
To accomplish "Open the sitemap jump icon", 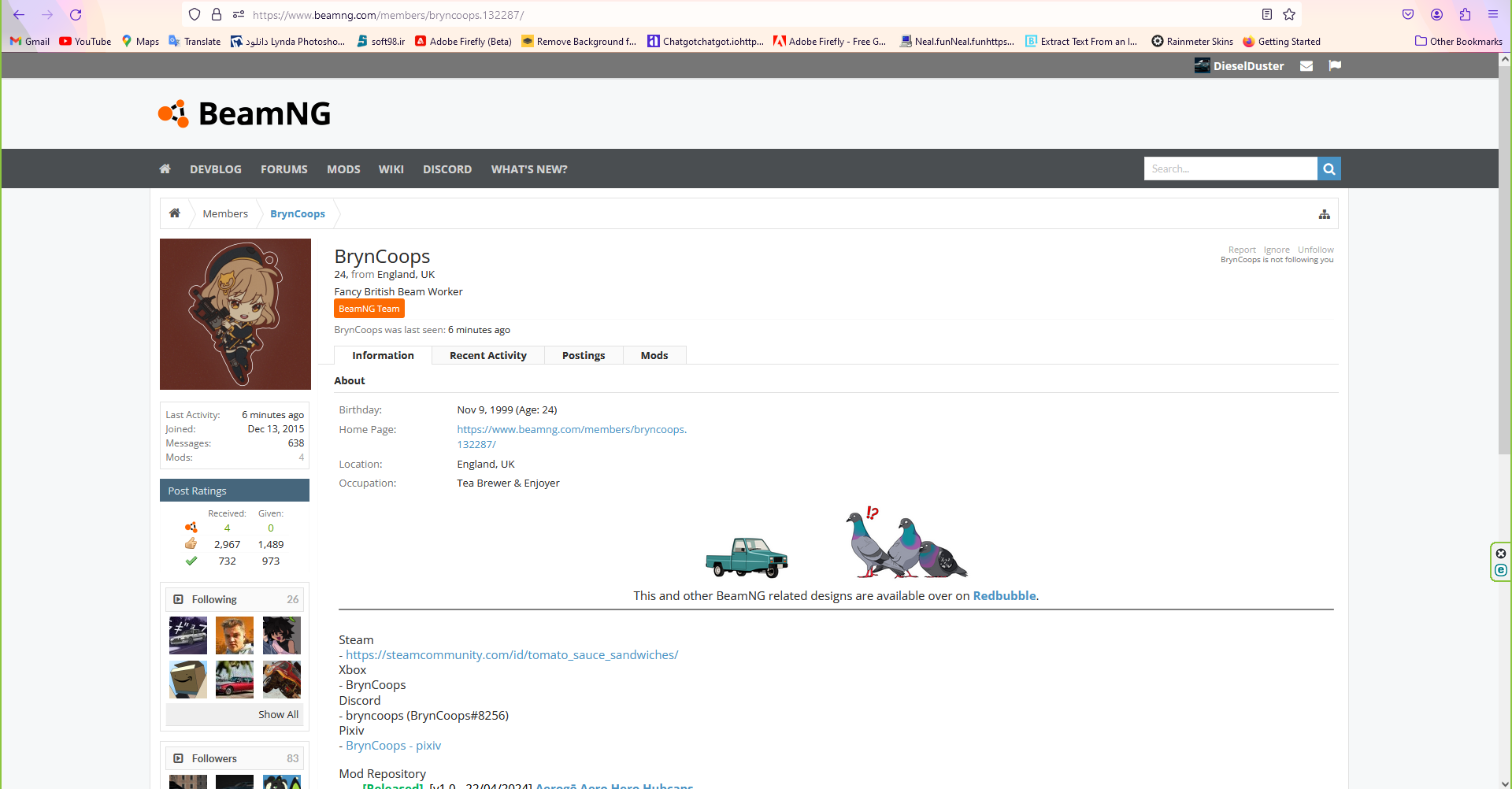I will tap(1325, 214).
